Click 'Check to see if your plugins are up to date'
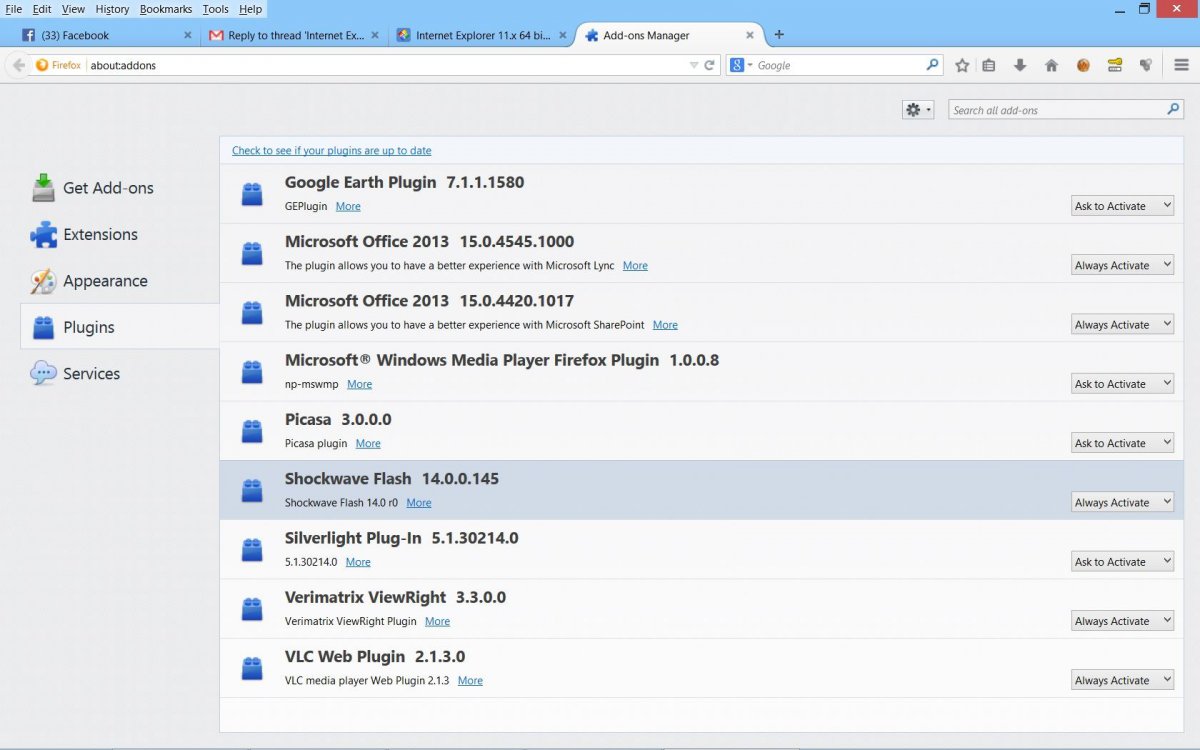 (332, 151)
